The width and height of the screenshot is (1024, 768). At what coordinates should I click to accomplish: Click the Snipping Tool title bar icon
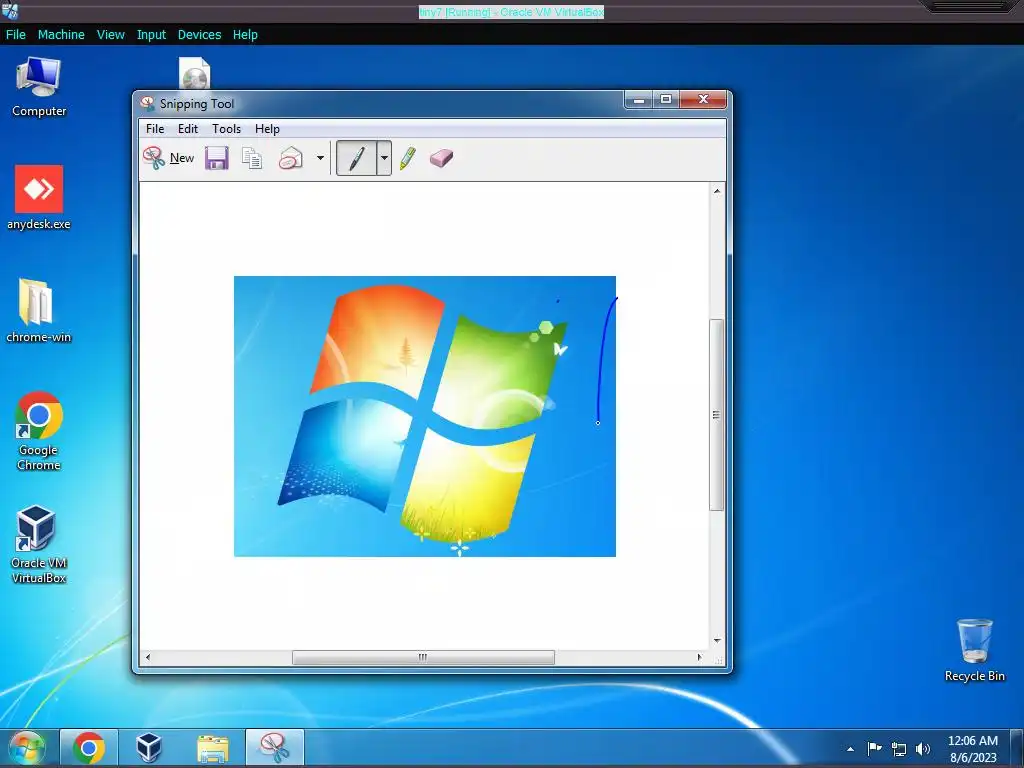[x=148, y=104]
